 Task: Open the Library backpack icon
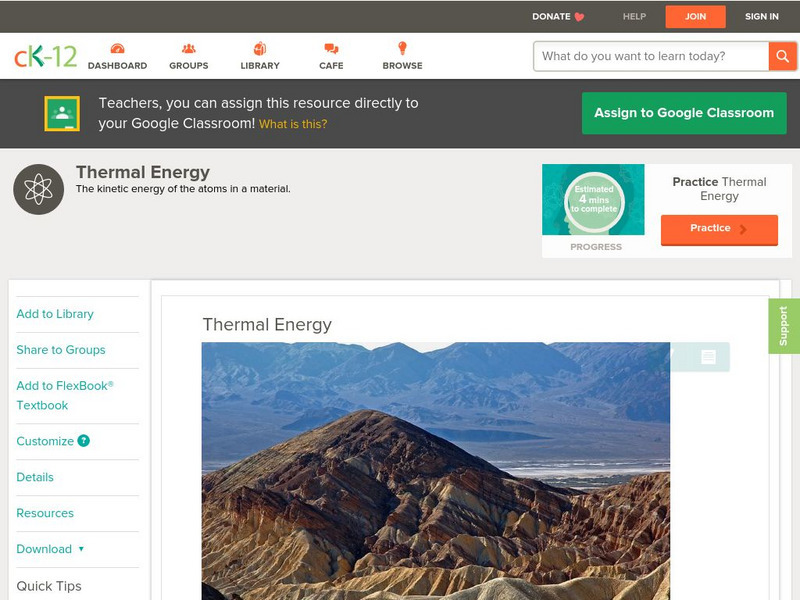pyautogui.click(x=260, y=47)
